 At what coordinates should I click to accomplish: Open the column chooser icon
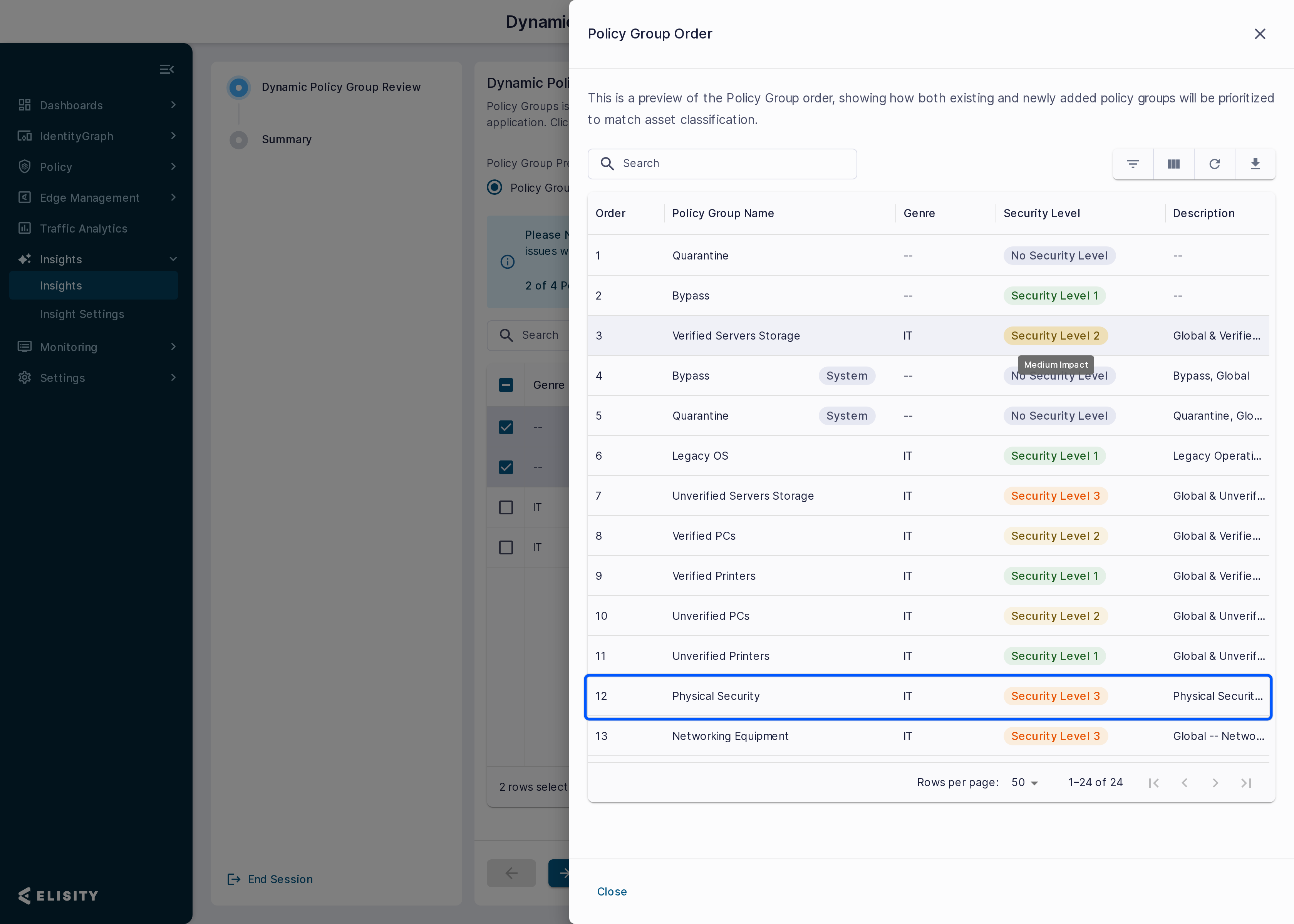pyautogui.click(x=1174, y=164)
